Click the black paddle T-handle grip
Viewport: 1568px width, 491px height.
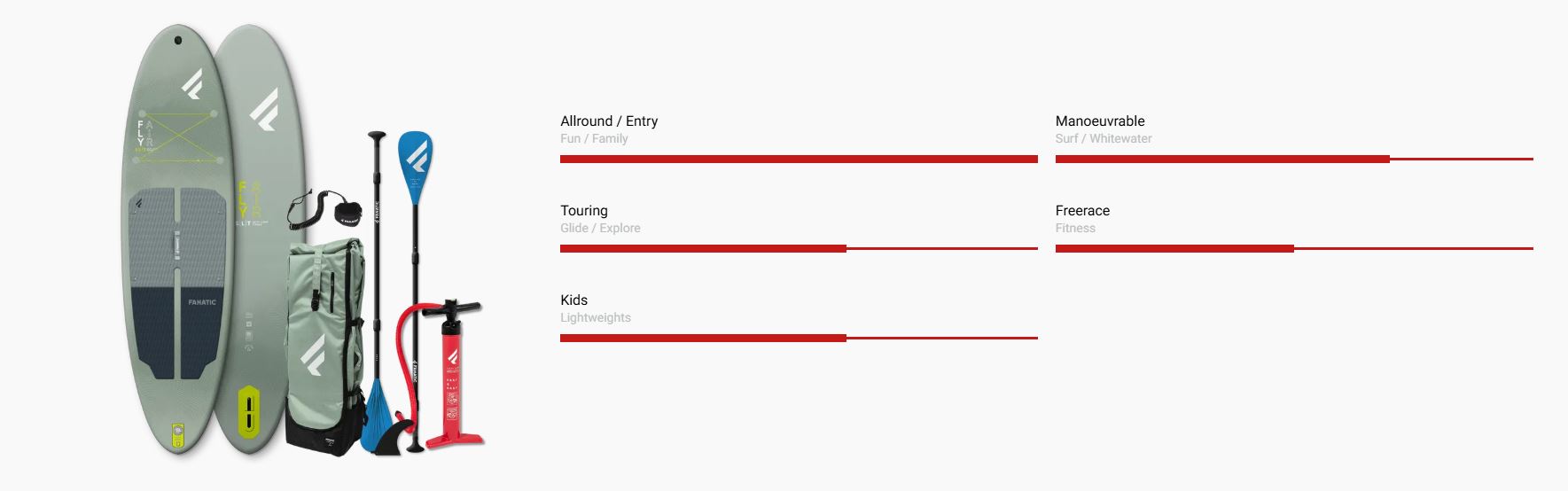[378, 136]
